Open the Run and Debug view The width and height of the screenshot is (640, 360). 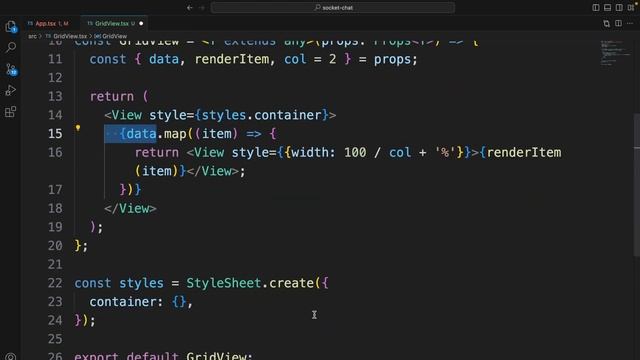[x=11, y=90]
